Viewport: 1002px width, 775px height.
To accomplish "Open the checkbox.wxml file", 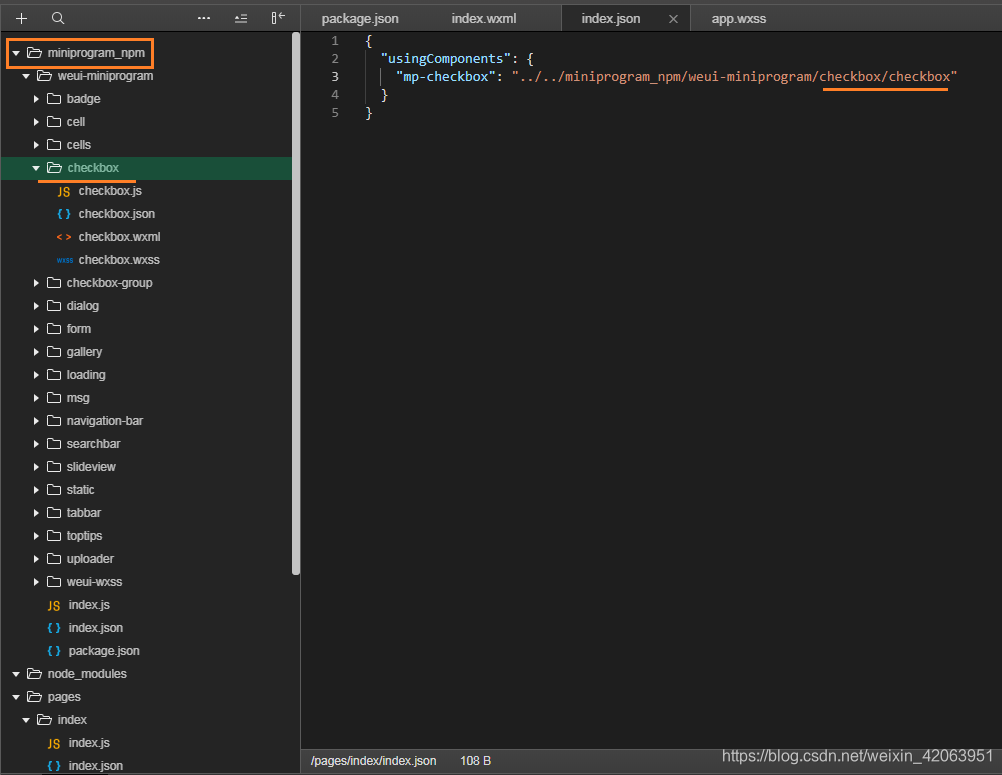I will click(119, 237).
